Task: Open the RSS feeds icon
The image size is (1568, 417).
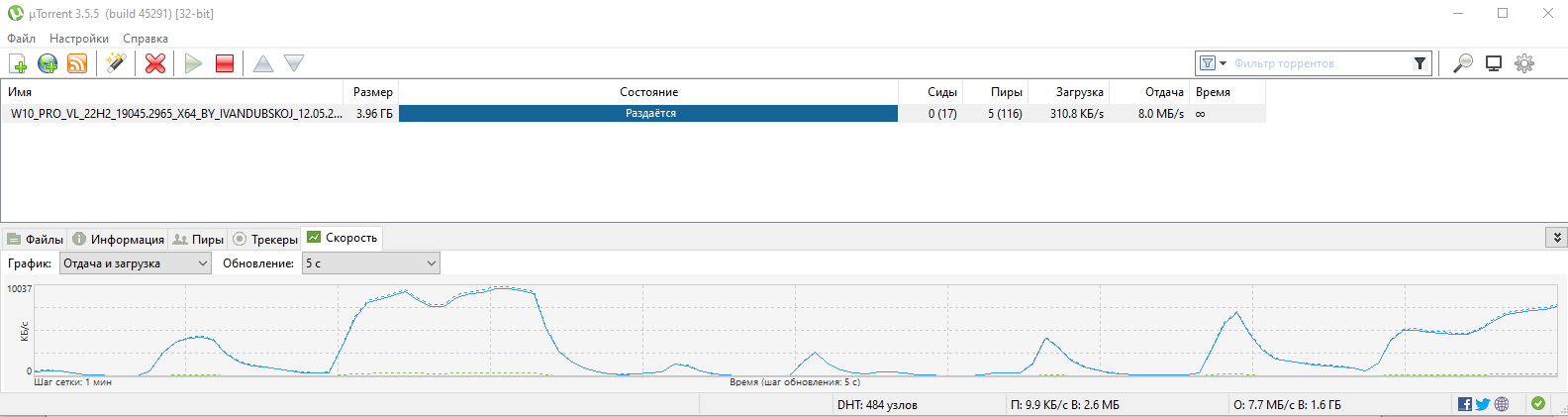Action: point(77,63)
